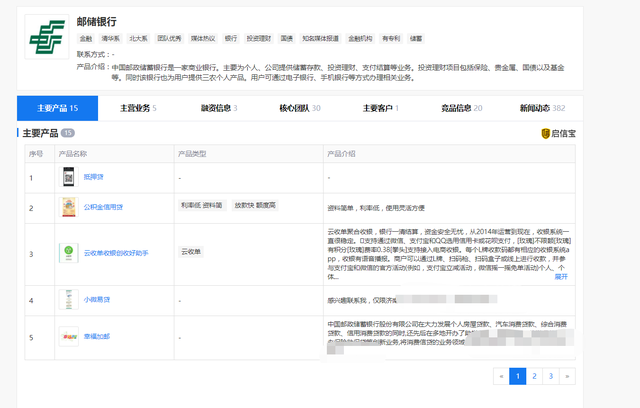
Task: Go to the next page with » button
Action: pyautogui.click(x=567, y=376)
